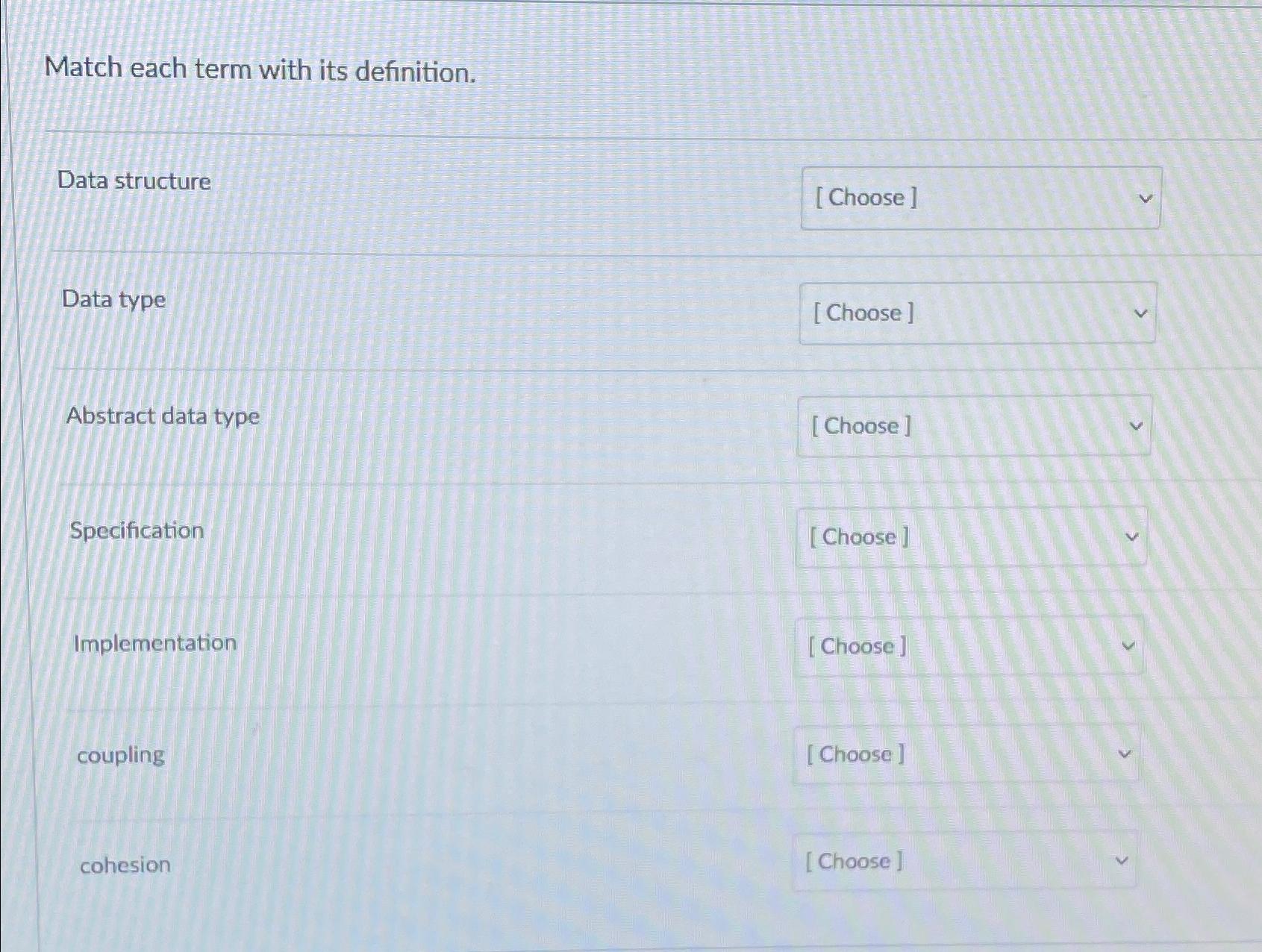Click the chevron on the cohesion dropdown
Viewport: 1262px width, 952px height.
1121,861
